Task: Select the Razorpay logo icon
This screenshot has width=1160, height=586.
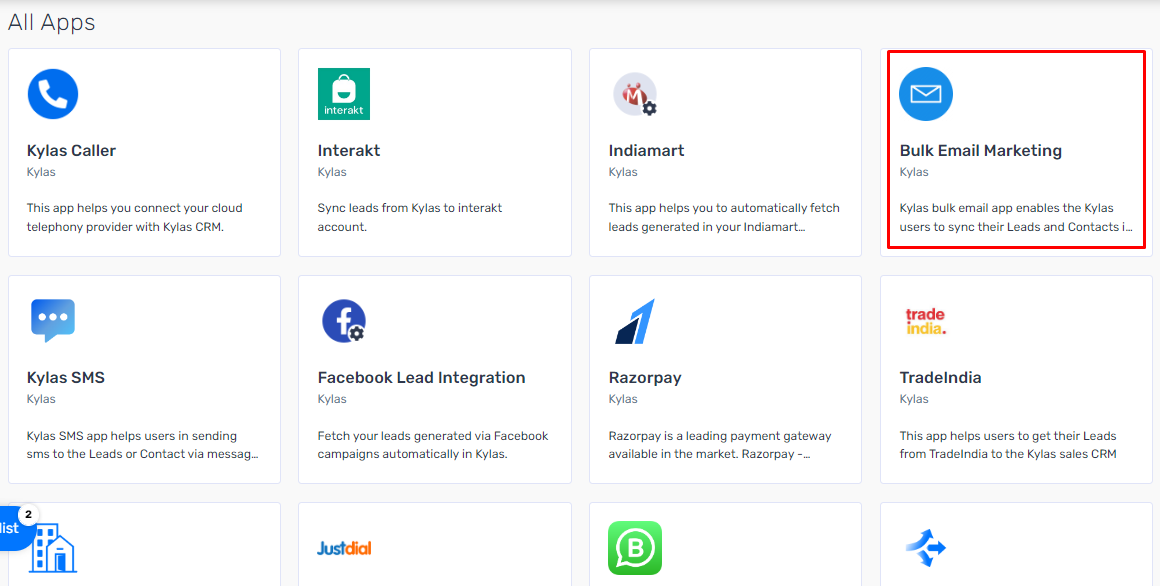Action: pos(635,321)
